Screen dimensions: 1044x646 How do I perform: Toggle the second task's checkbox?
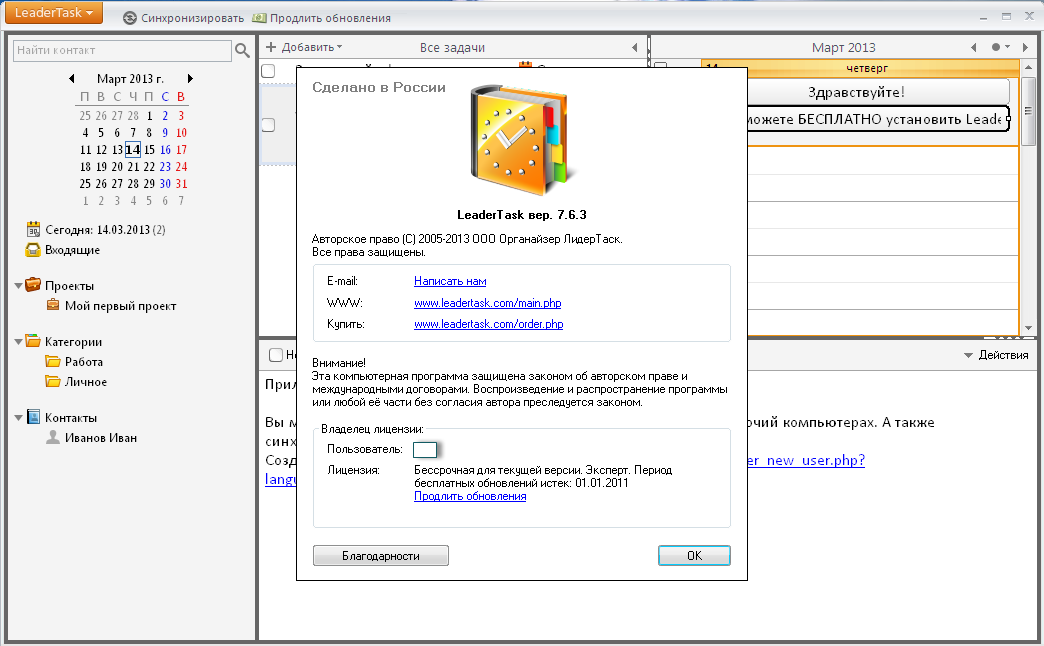[268, 125]
